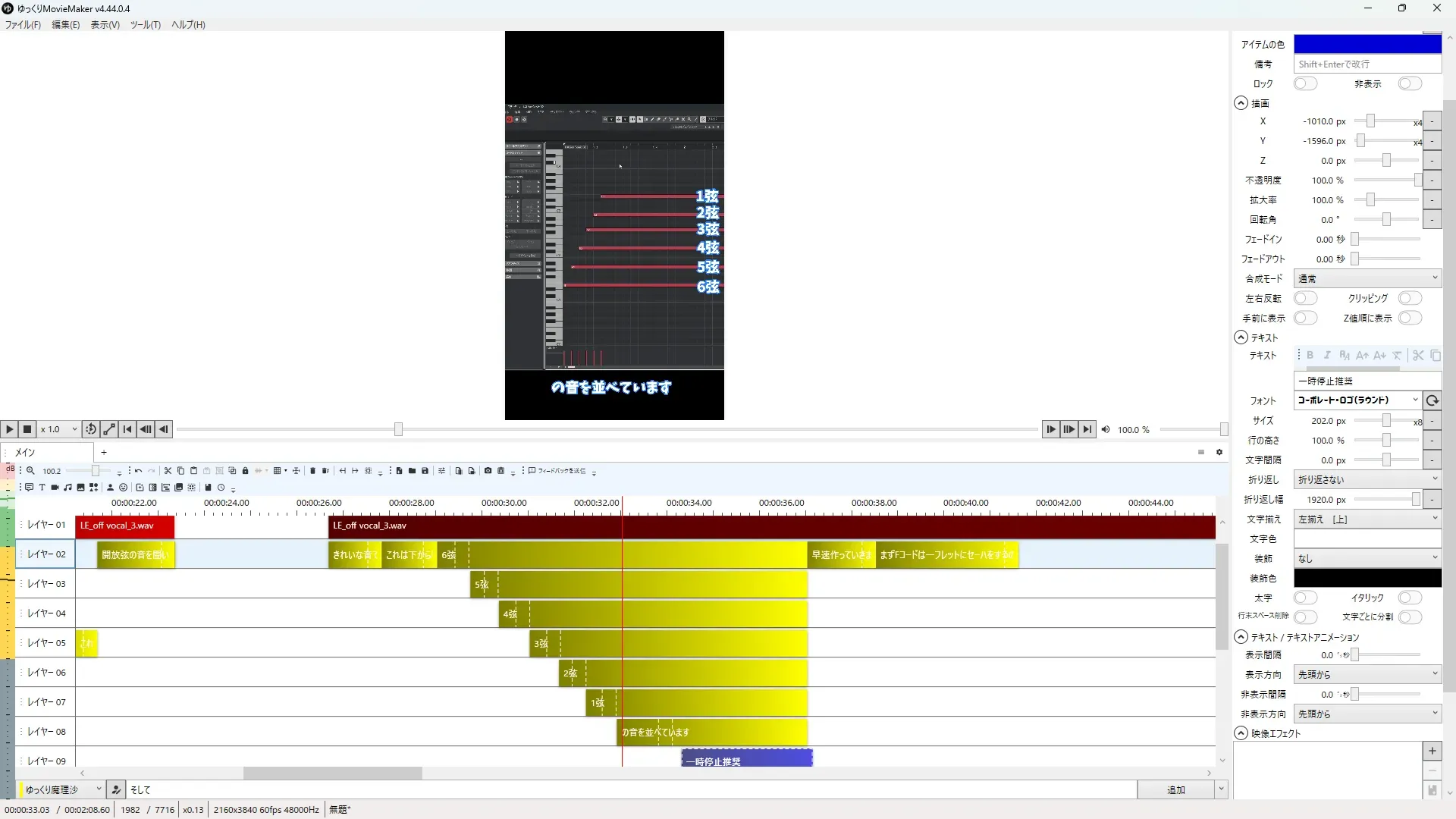Click the camera screenshot icon
The height and width of the screenshot is (819, 1456).
(488, 471)
